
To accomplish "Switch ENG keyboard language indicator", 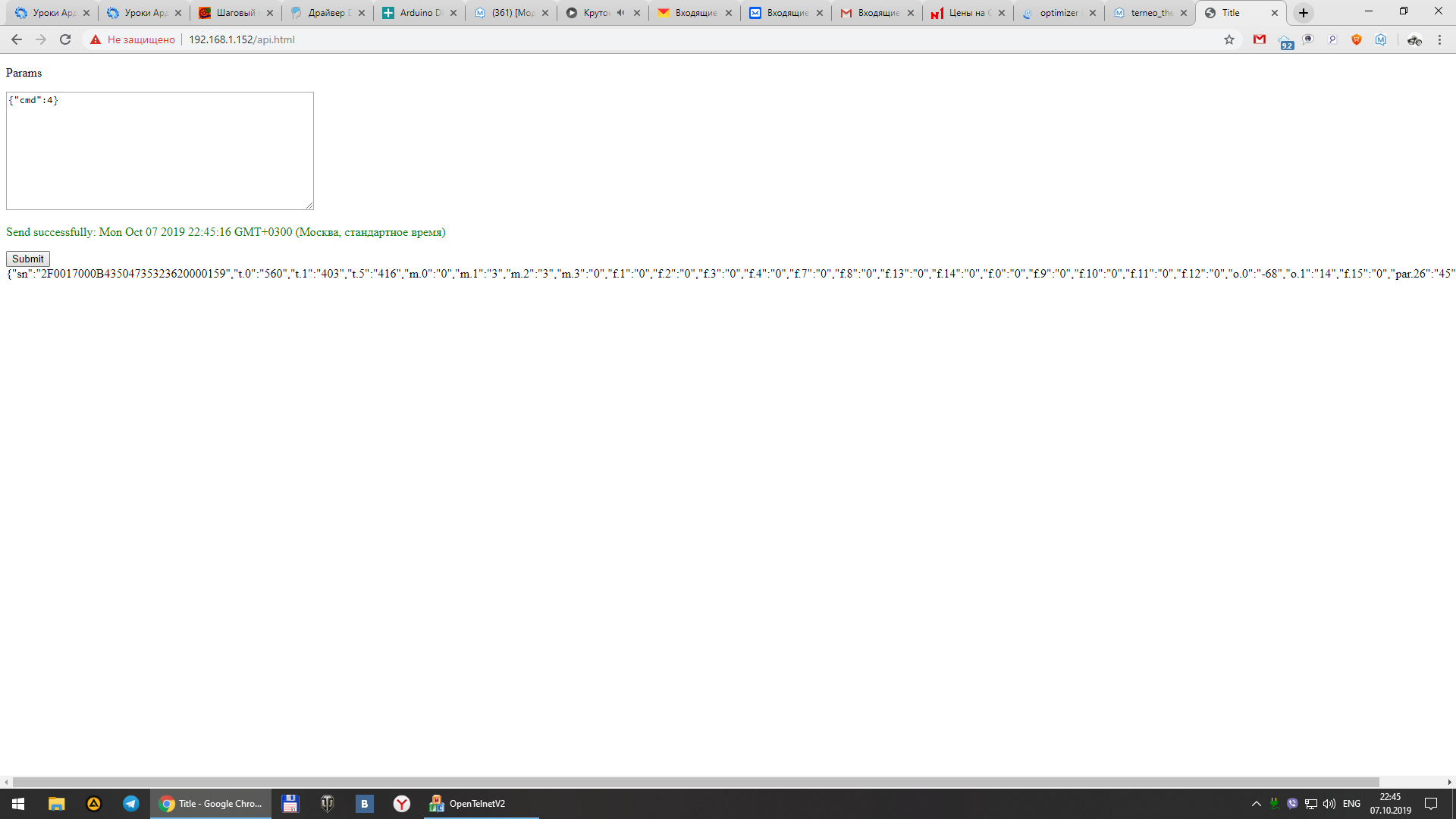I will tap(1351, 804).
